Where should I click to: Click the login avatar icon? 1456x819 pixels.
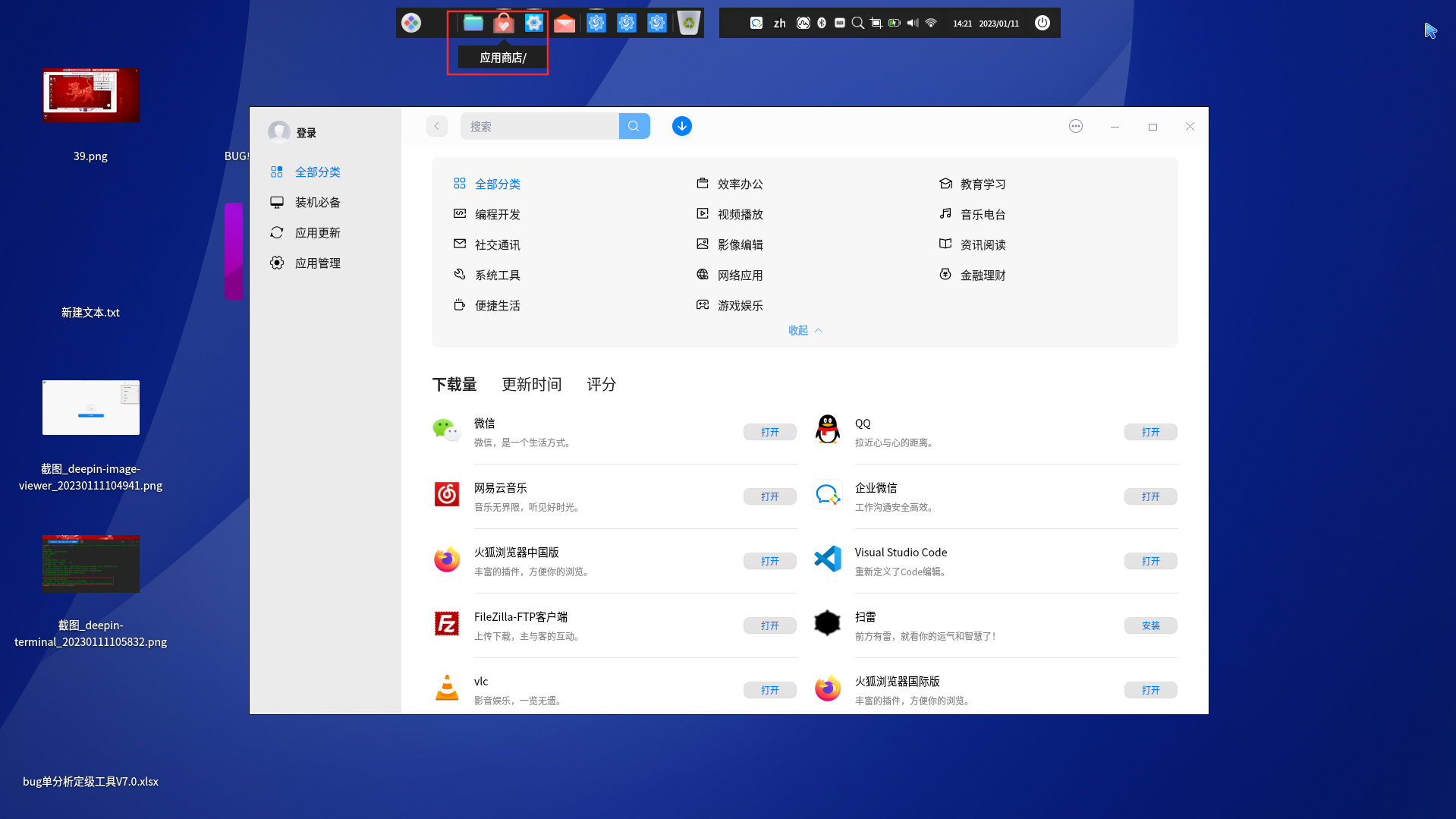point(279,132)
